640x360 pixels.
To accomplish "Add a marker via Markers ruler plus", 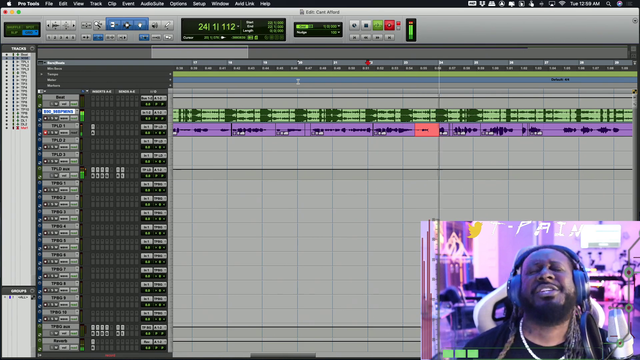I will point(170,86).
